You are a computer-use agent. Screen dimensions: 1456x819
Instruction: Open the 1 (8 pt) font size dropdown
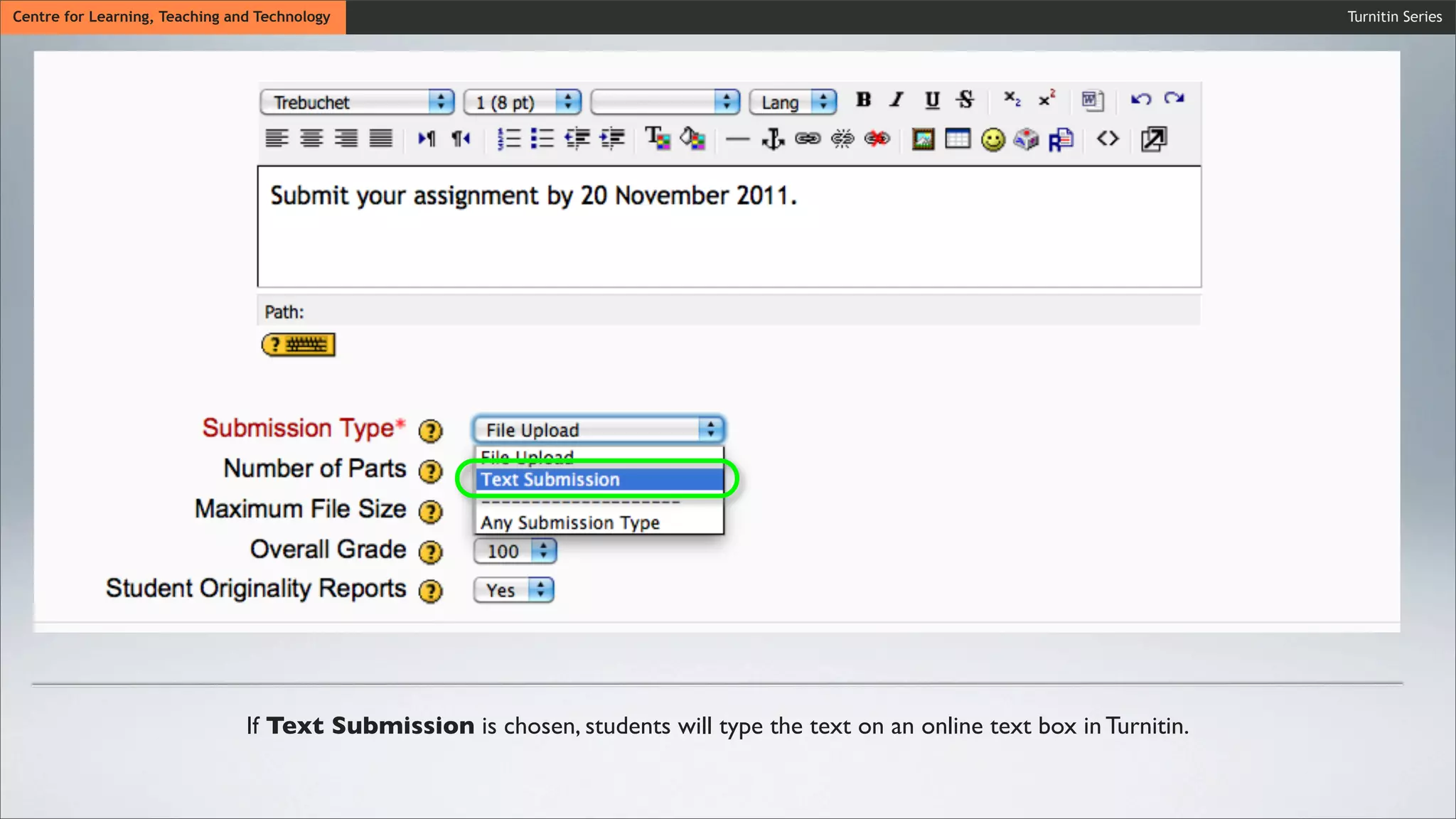tap(522, 102)
